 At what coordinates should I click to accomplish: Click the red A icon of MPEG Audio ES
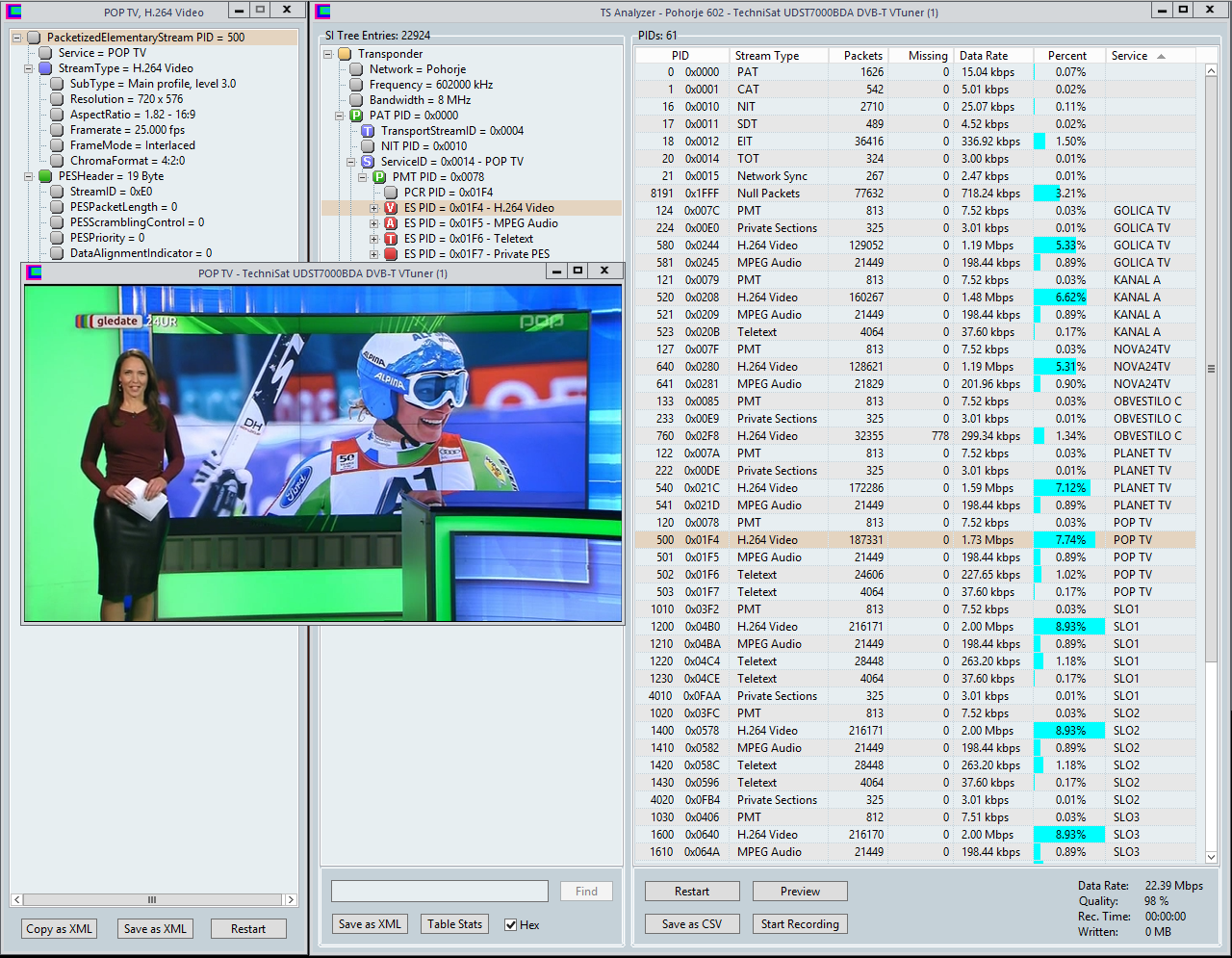click(x=391, y=223)
